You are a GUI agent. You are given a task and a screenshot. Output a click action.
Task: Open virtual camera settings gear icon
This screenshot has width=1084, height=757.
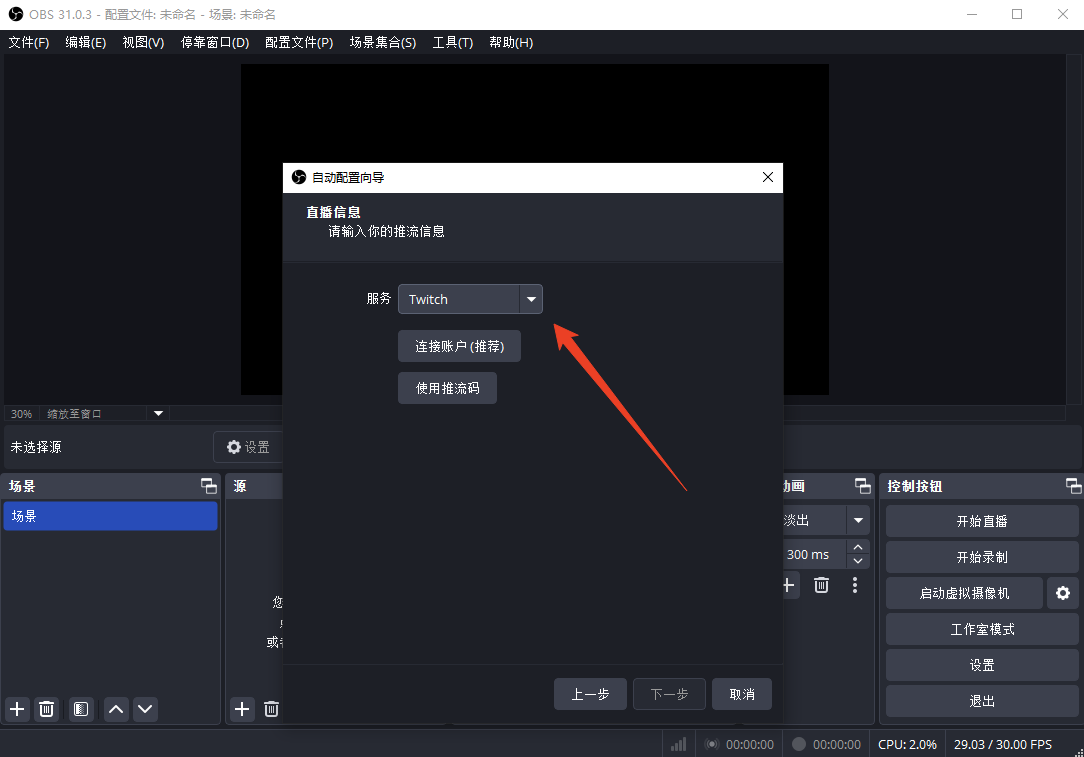point(1062,593)
